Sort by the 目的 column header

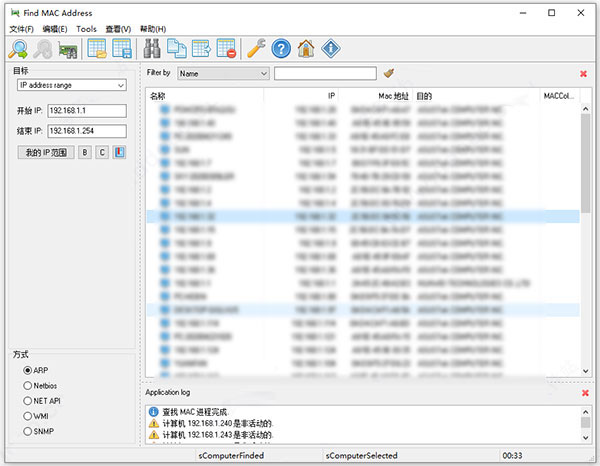pos(476,96)
